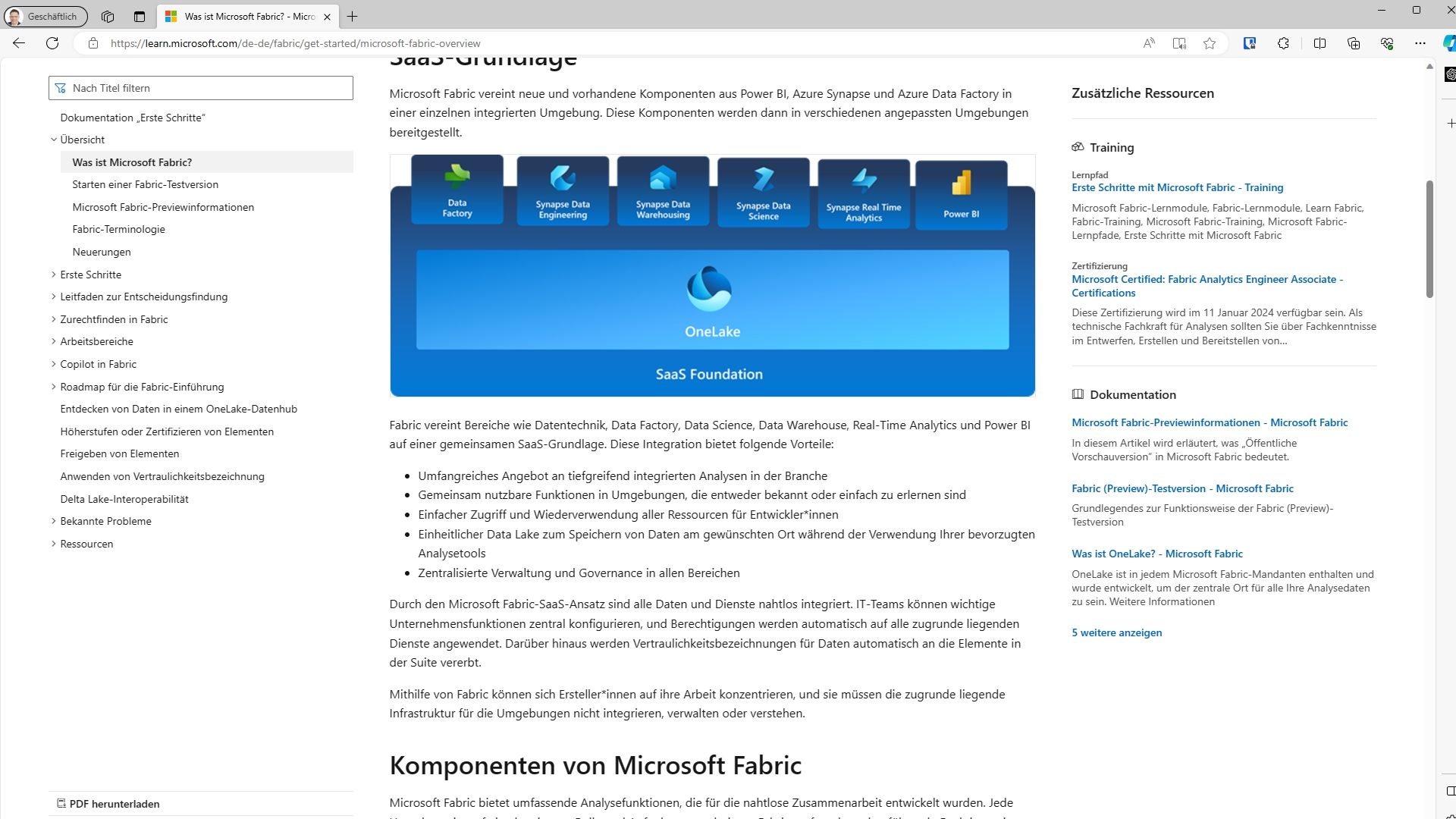Image resolution: width=1456 pixels, height=819 pixels.
Task: Click the Synapse Data Science icon
Action: (x=764, y=189)
